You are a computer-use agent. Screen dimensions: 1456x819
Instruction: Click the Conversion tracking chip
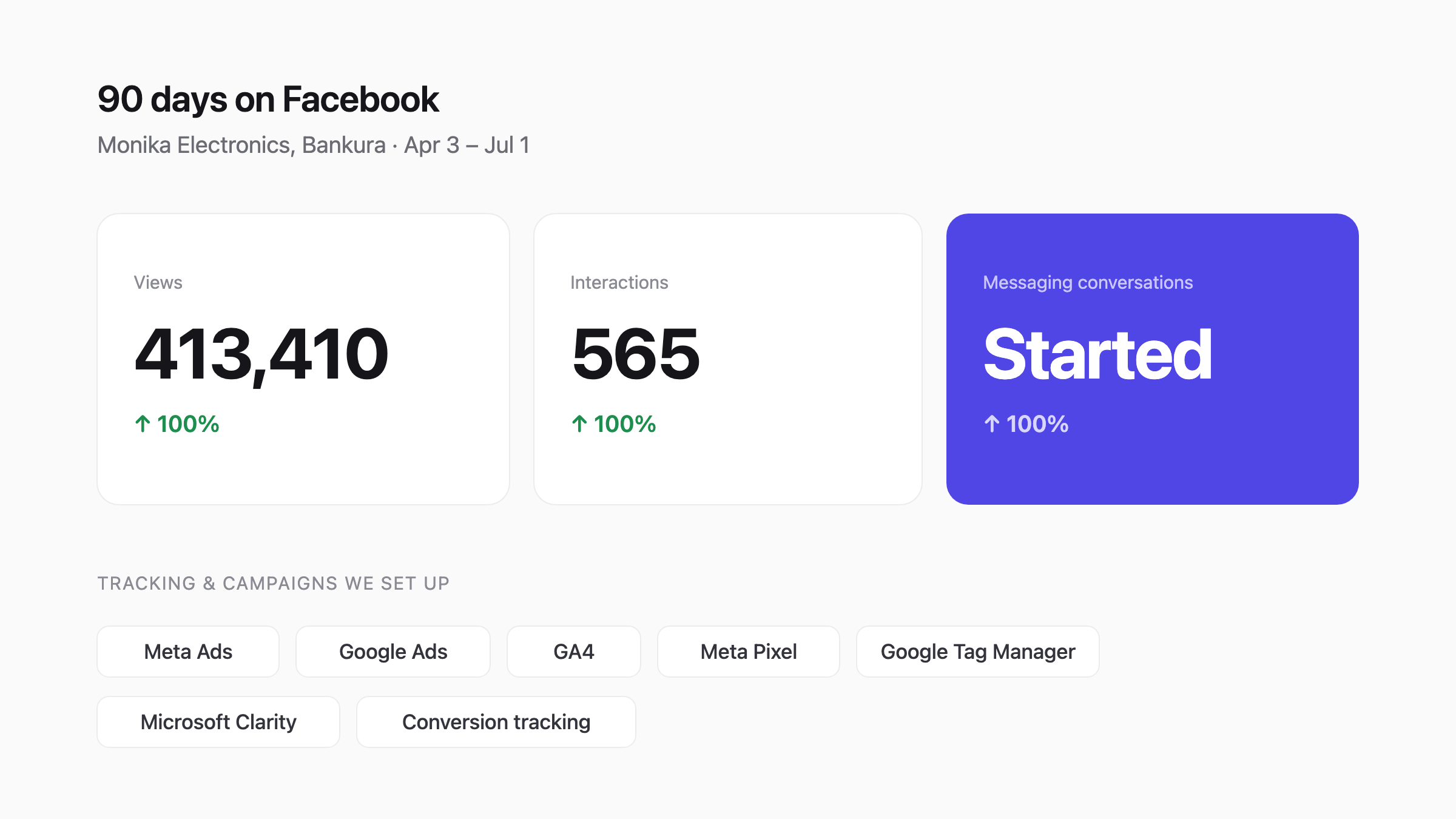(x=496, y=722)
